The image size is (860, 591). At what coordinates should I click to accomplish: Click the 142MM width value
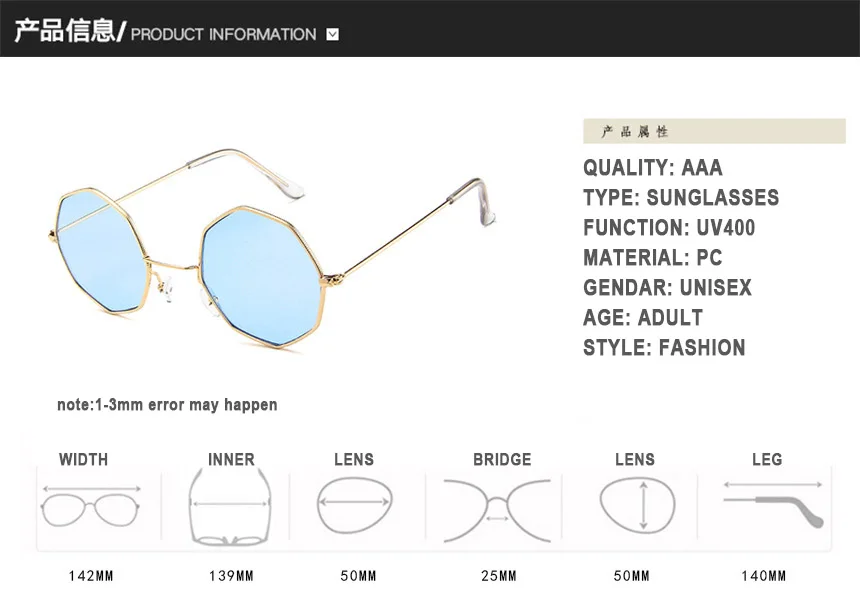pos(90,576)
